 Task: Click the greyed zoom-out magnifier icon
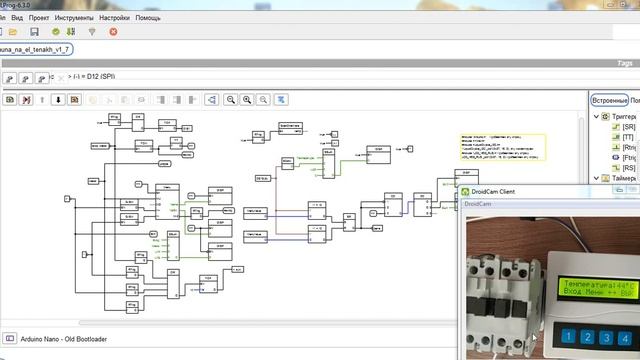263,100
